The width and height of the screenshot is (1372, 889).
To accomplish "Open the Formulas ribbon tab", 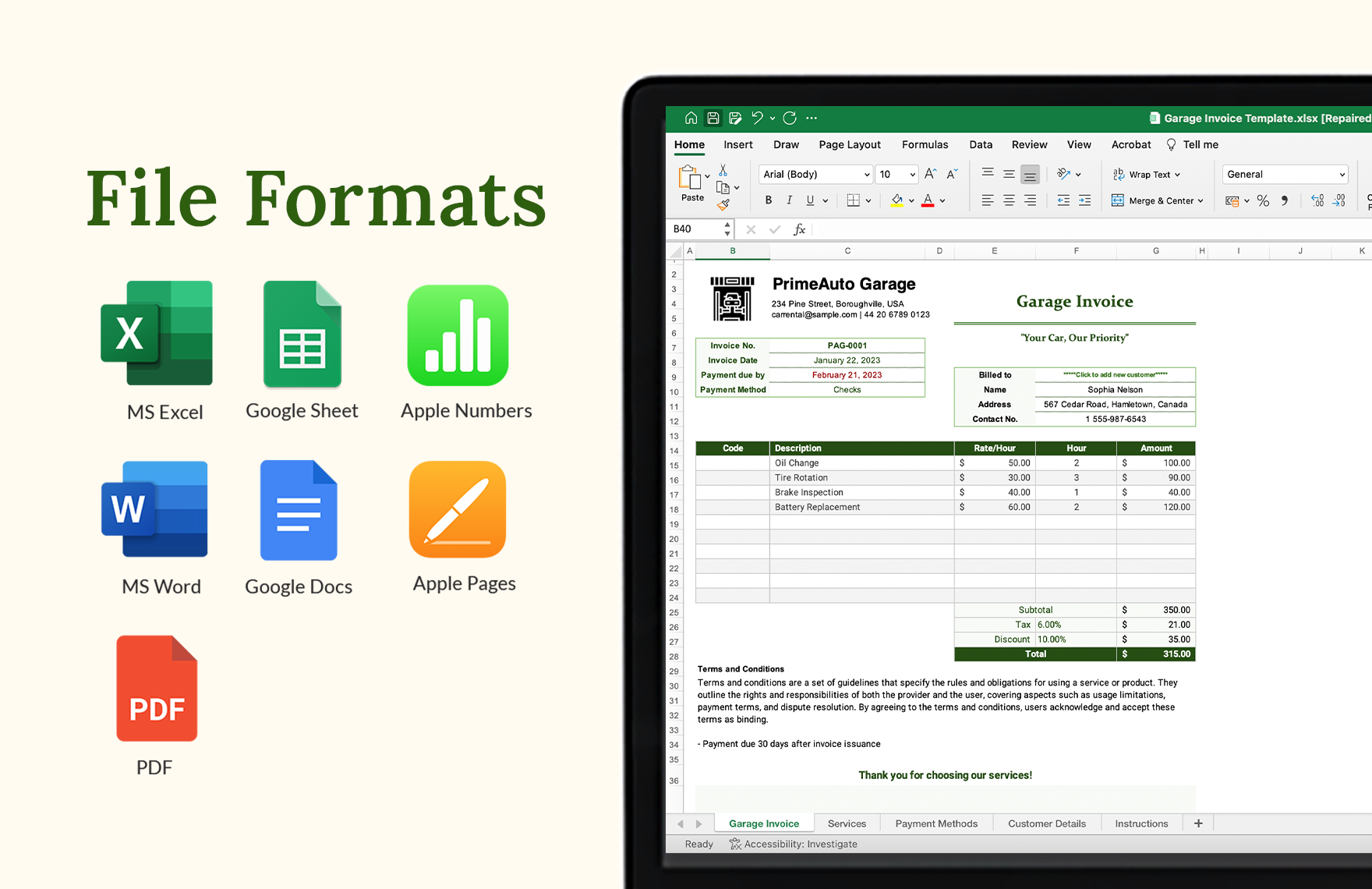I will tap(925, 145).
